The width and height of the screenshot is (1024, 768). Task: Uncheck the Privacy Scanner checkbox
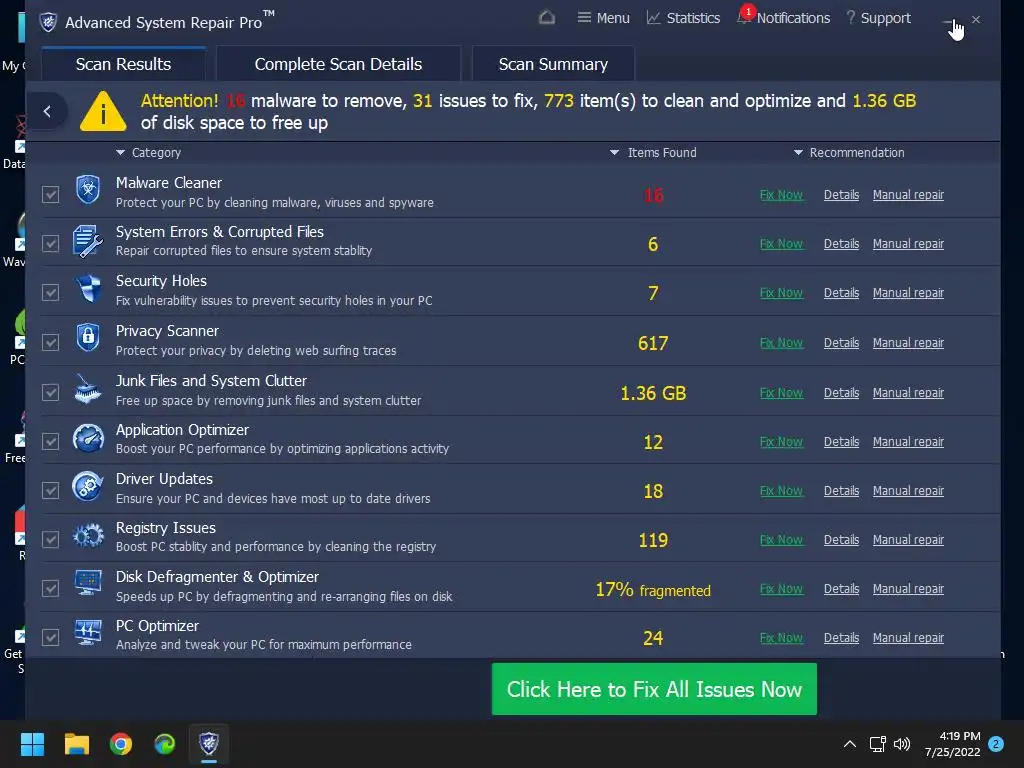click(x=50, y=342)
